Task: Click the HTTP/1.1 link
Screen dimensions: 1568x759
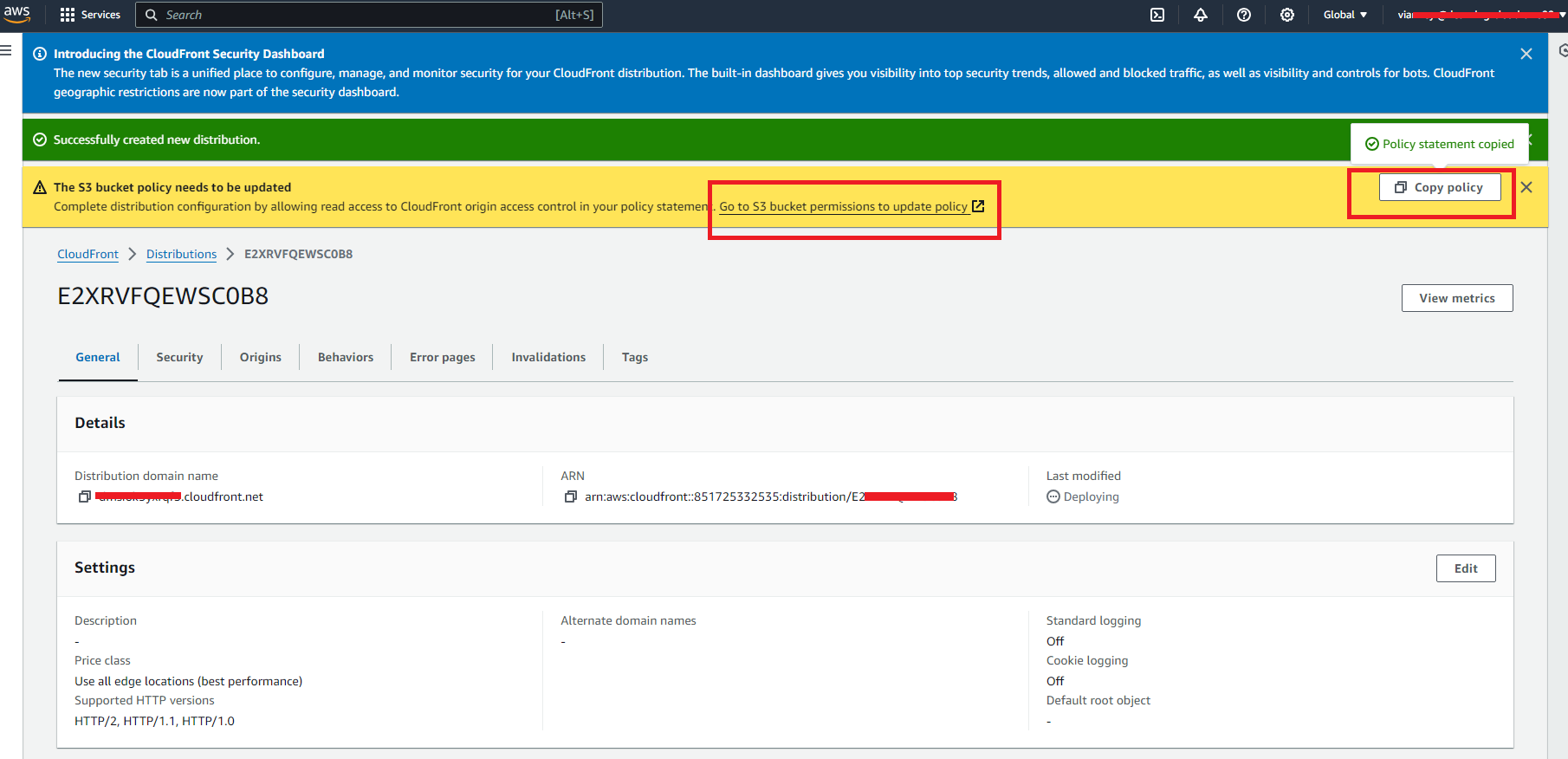Action: pyautogui.click(x=149, y=721)
